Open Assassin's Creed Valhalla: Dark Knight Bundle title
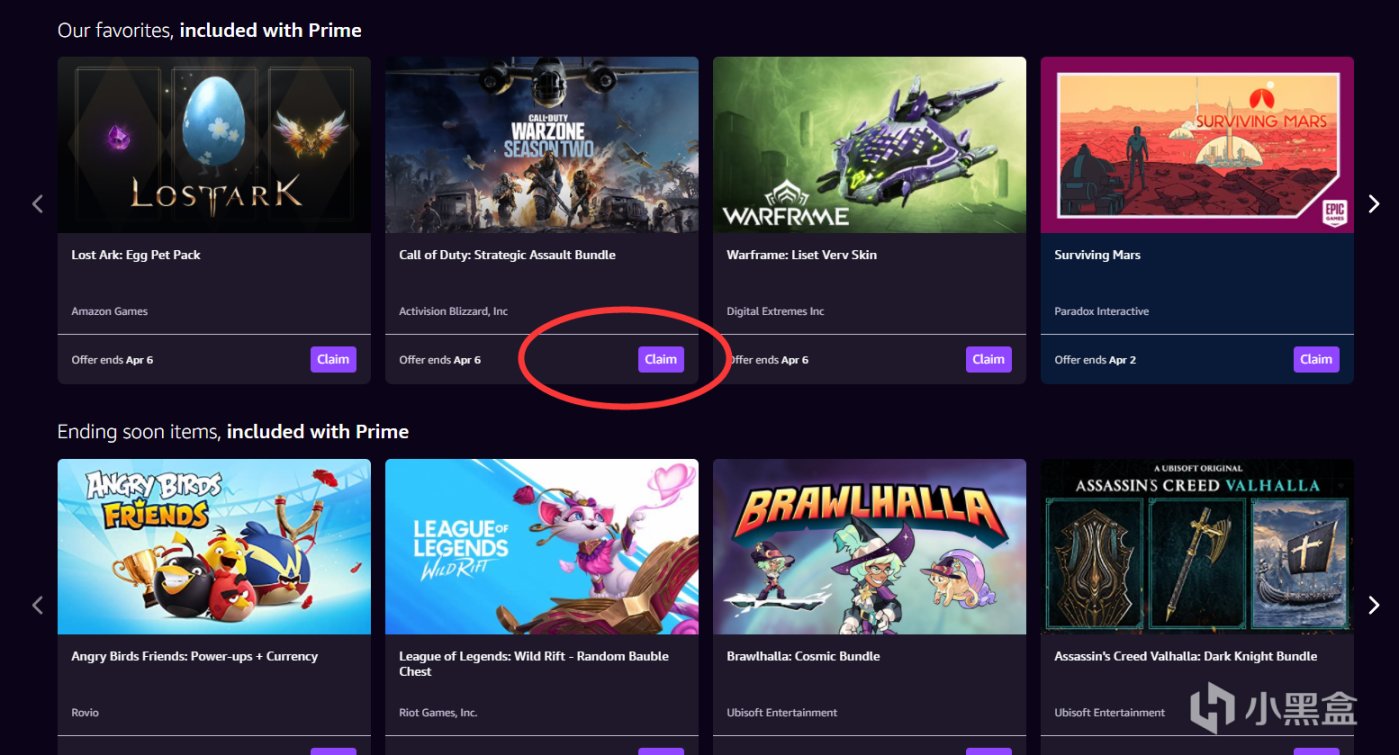The height and width of the screenshot is (755, 1399). point(1185,657)
